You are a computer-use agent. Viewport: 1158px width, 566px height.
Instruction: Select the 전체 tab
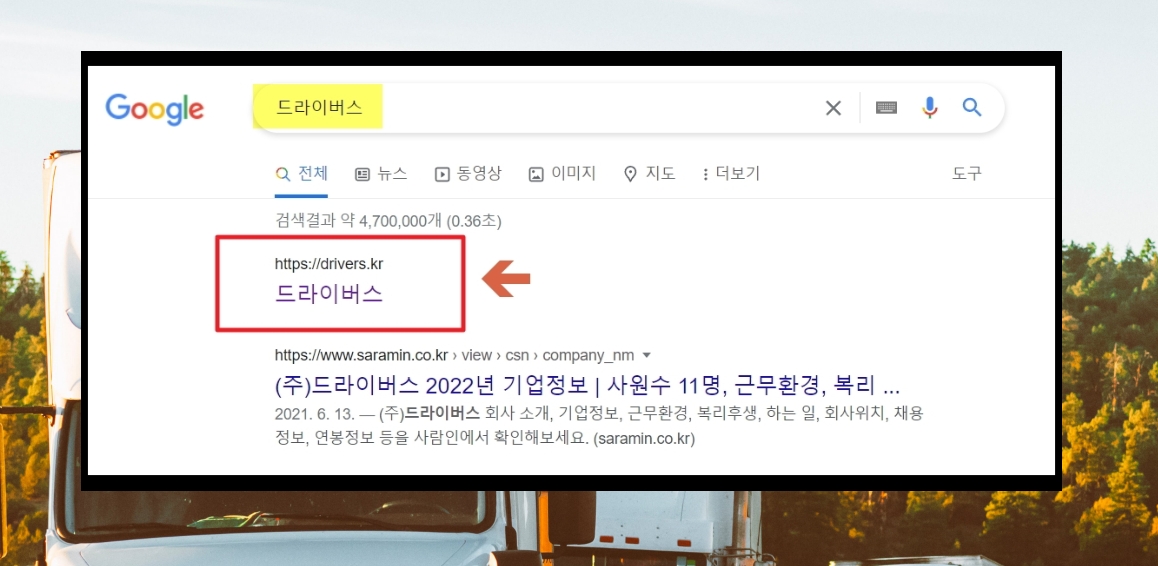click(x=301, y=174)
